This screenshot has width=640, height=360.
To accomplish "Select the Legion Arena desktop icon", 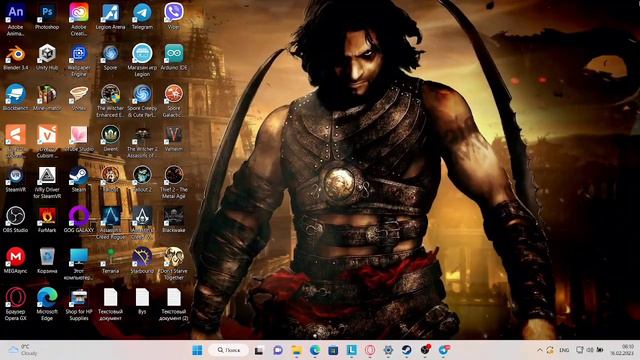I will 110,16.
